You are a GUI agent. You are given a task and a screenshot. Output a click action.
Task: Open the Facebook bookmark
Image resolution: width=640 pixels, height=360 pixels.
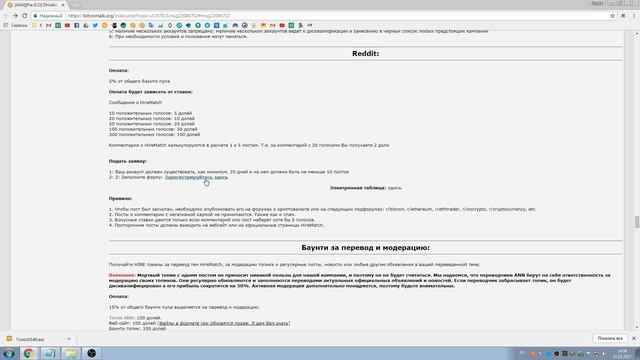click(76, 25)
